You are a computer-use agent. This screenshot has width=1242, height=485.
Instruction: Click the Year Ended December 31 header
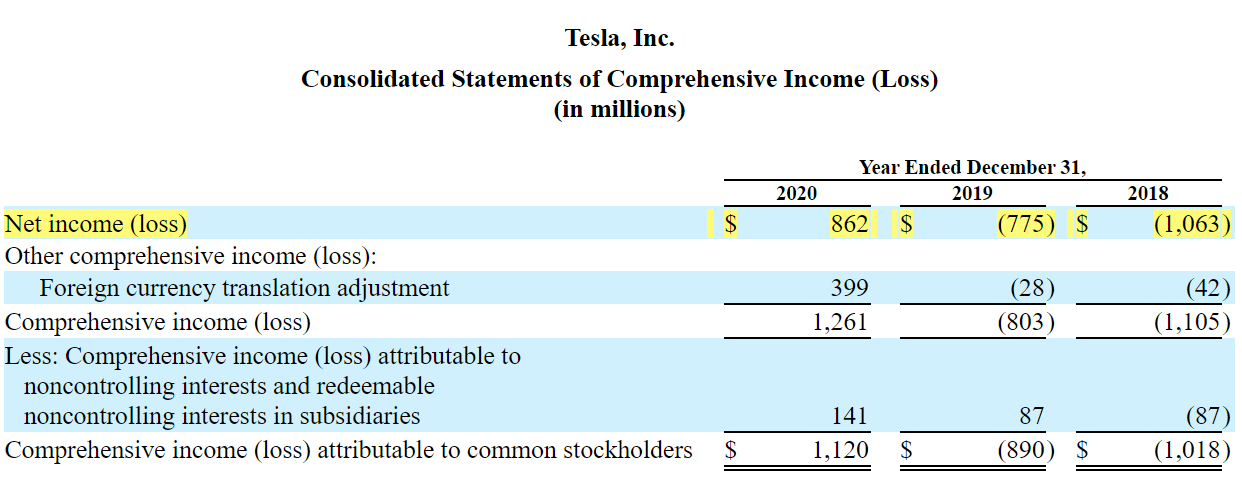[972, 168]
